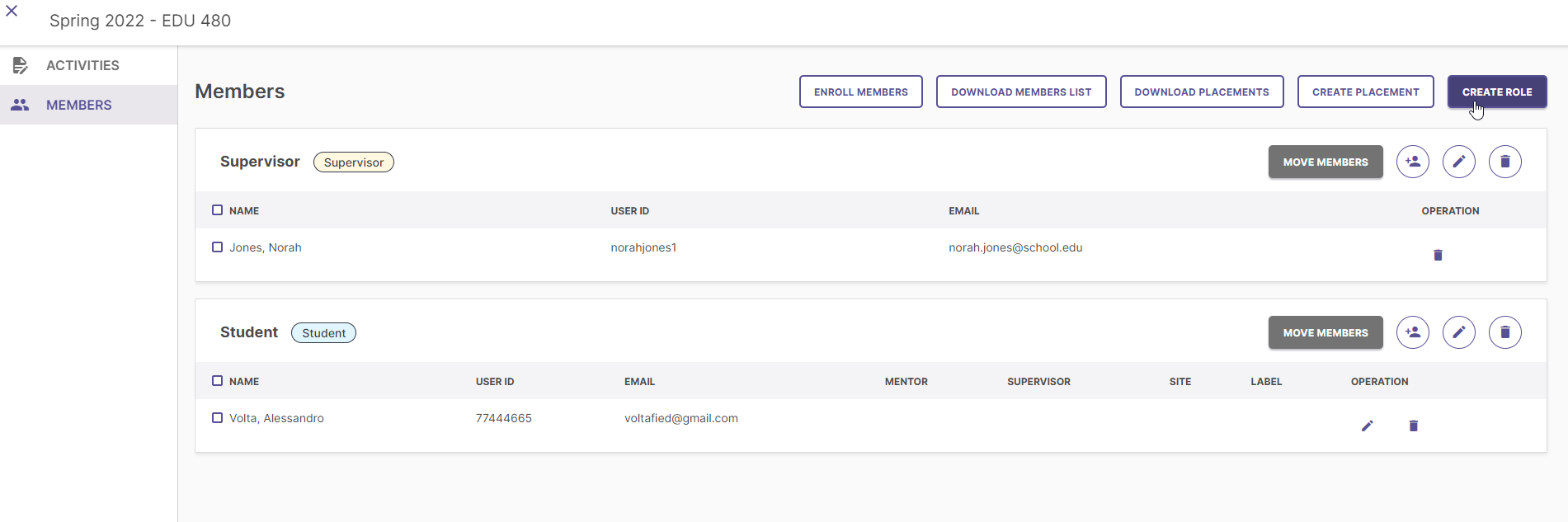The height and width of the screenshot is (522, 1568).
Task: Remove Alessandro Volta using the trash icon
Action: point(1413,426)
